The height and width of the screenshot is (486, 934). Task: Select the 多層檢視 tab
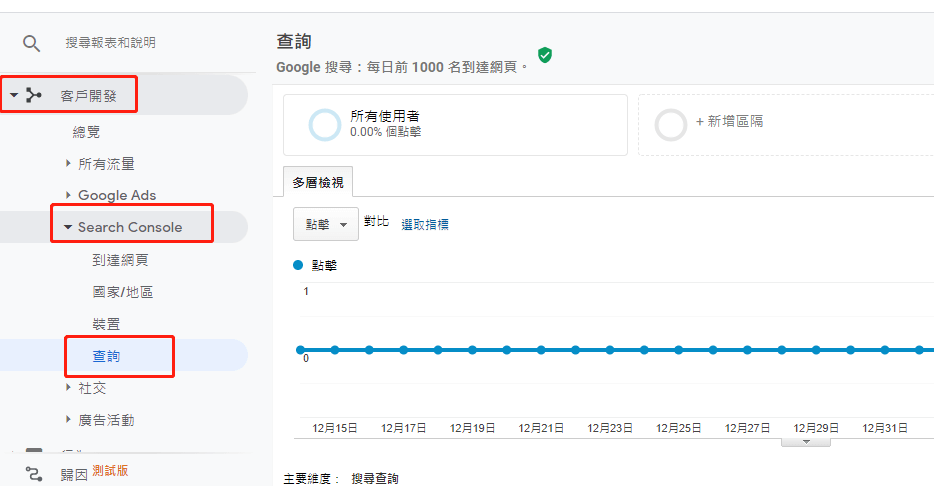coord(317,182)
